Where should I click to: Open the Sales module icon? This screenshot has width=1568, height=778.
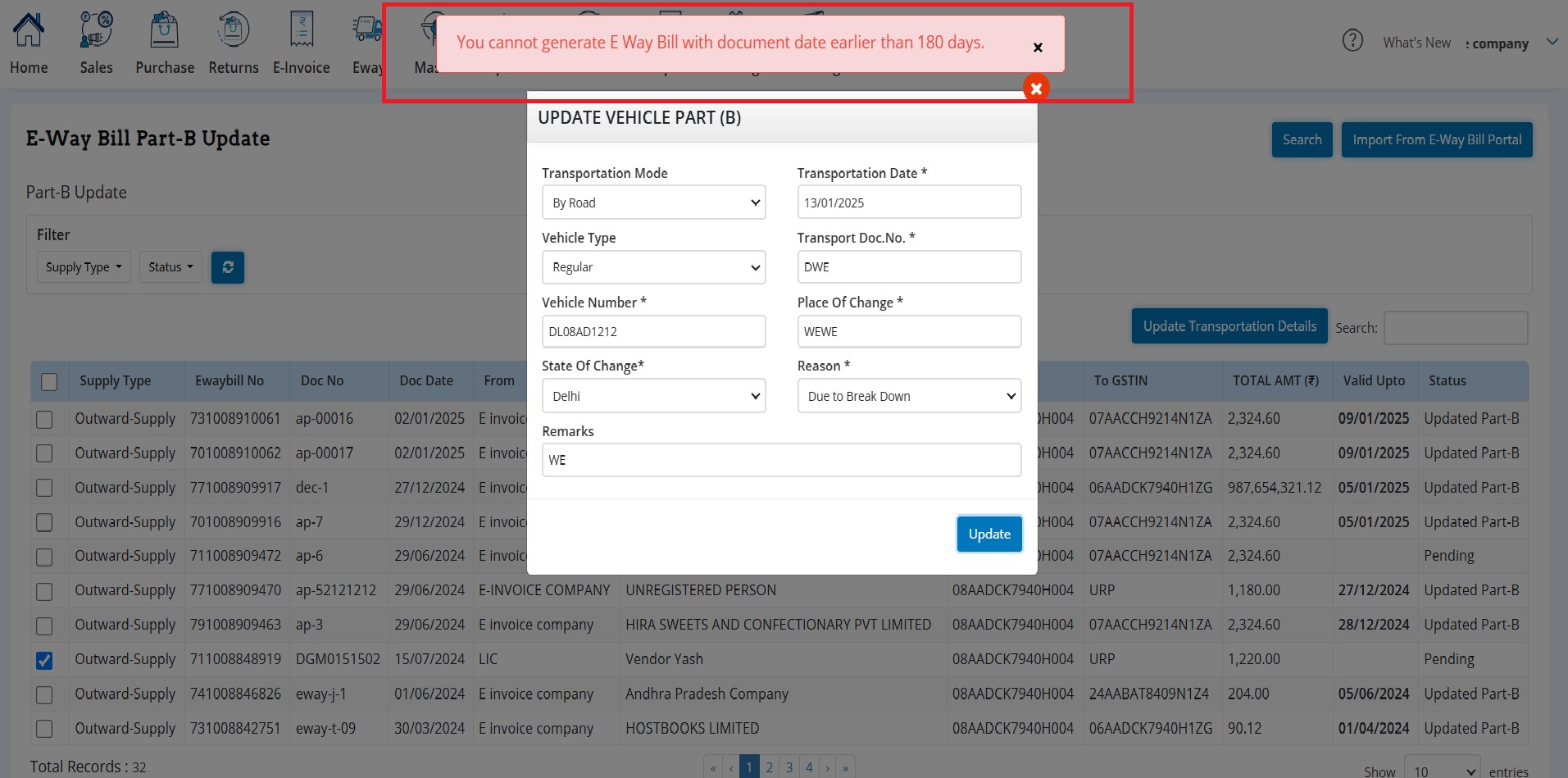[x=96, y=30]
